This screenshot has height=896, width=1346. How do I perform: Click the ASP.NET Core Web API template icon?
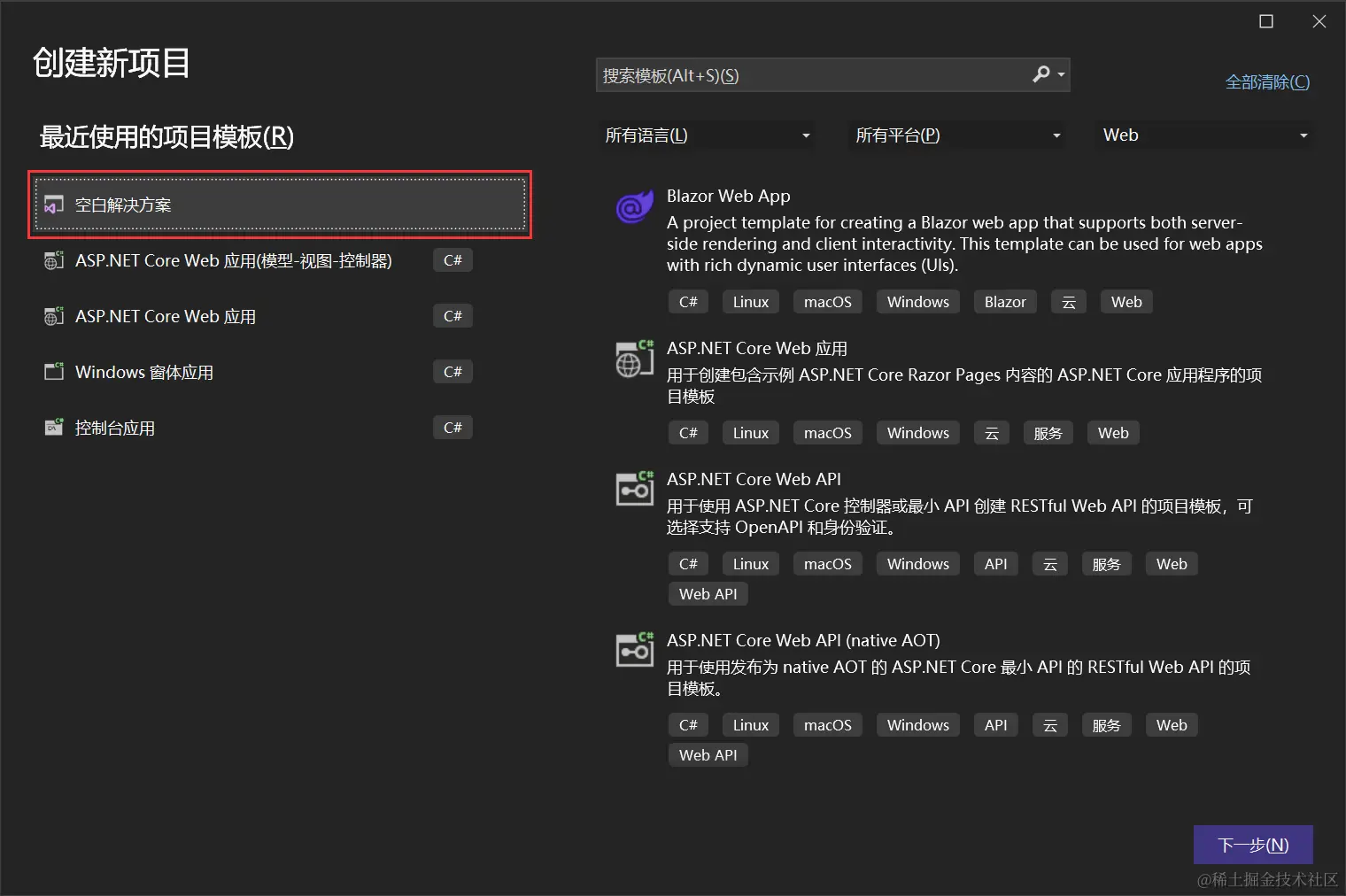click(634, 489)
